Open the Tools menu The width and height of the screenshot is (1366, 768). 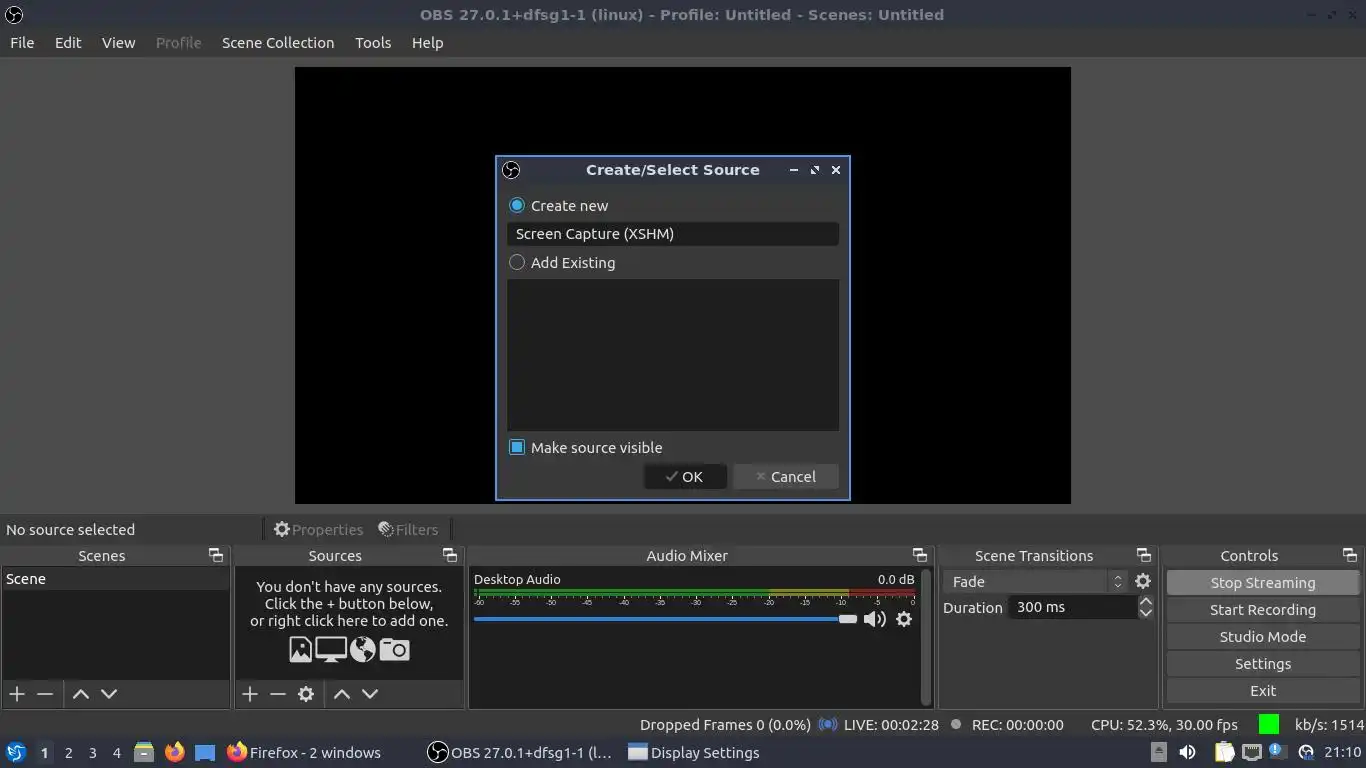coord(373,43)
